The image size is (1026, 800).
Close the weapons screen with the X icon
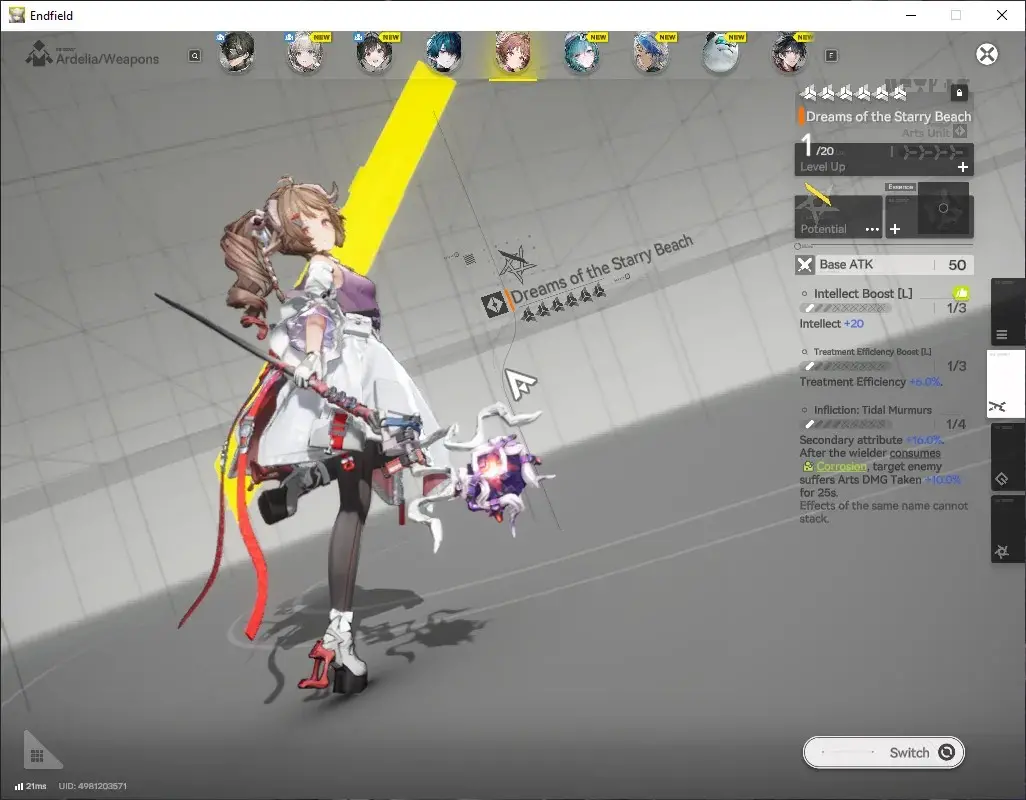[x=987, y=54]
